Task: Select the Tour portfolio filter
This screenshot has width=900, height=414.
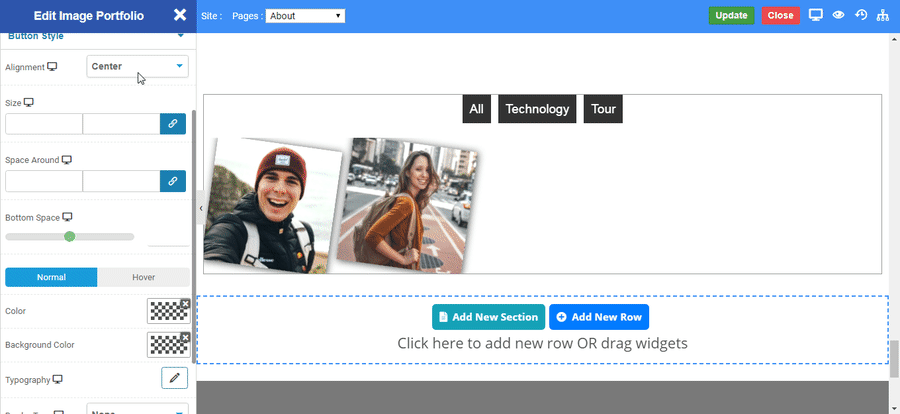Action: click(603, 109)
